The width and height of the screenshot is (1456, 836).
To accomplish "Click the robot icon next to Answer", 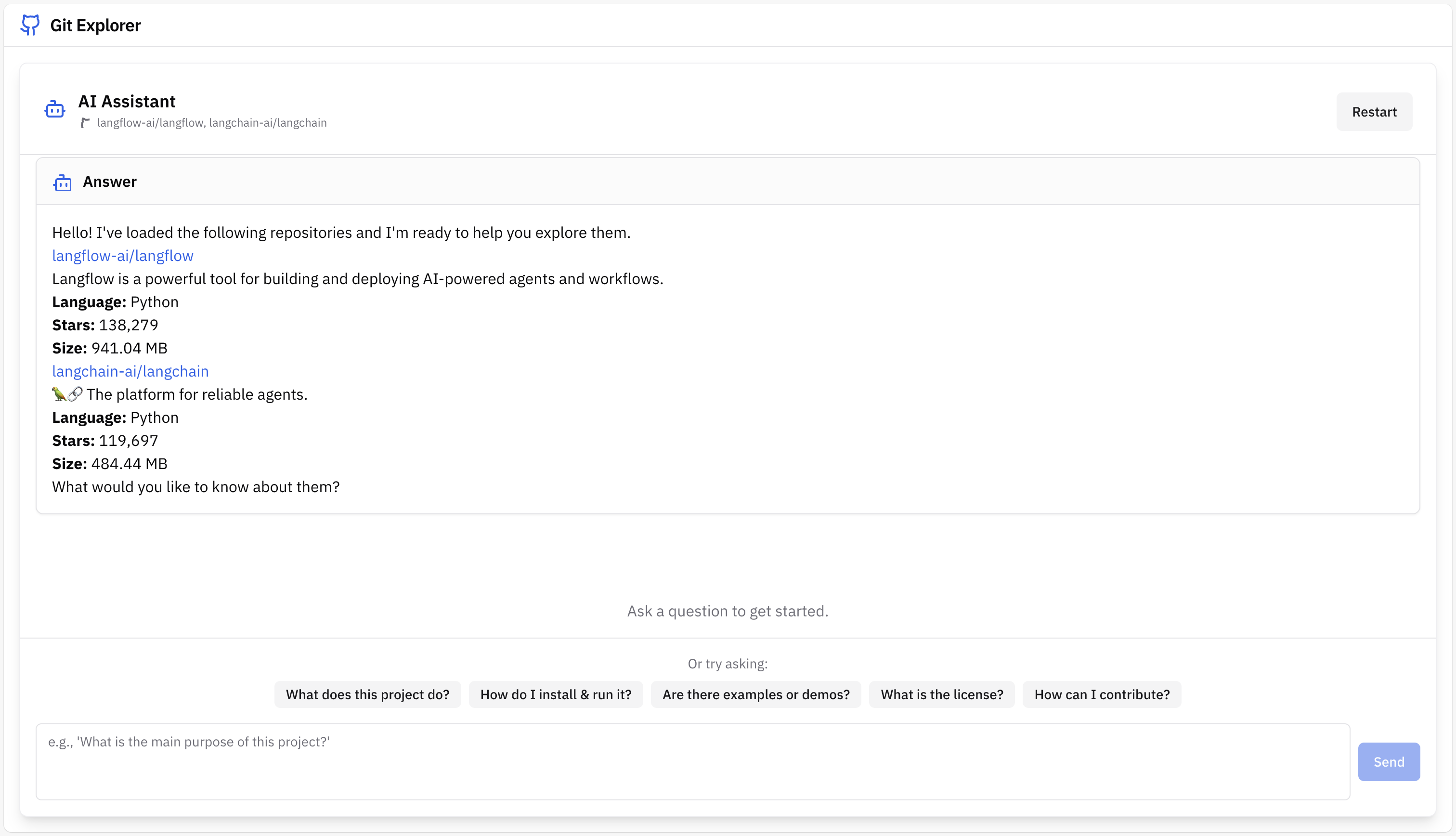I will [63, 182].
